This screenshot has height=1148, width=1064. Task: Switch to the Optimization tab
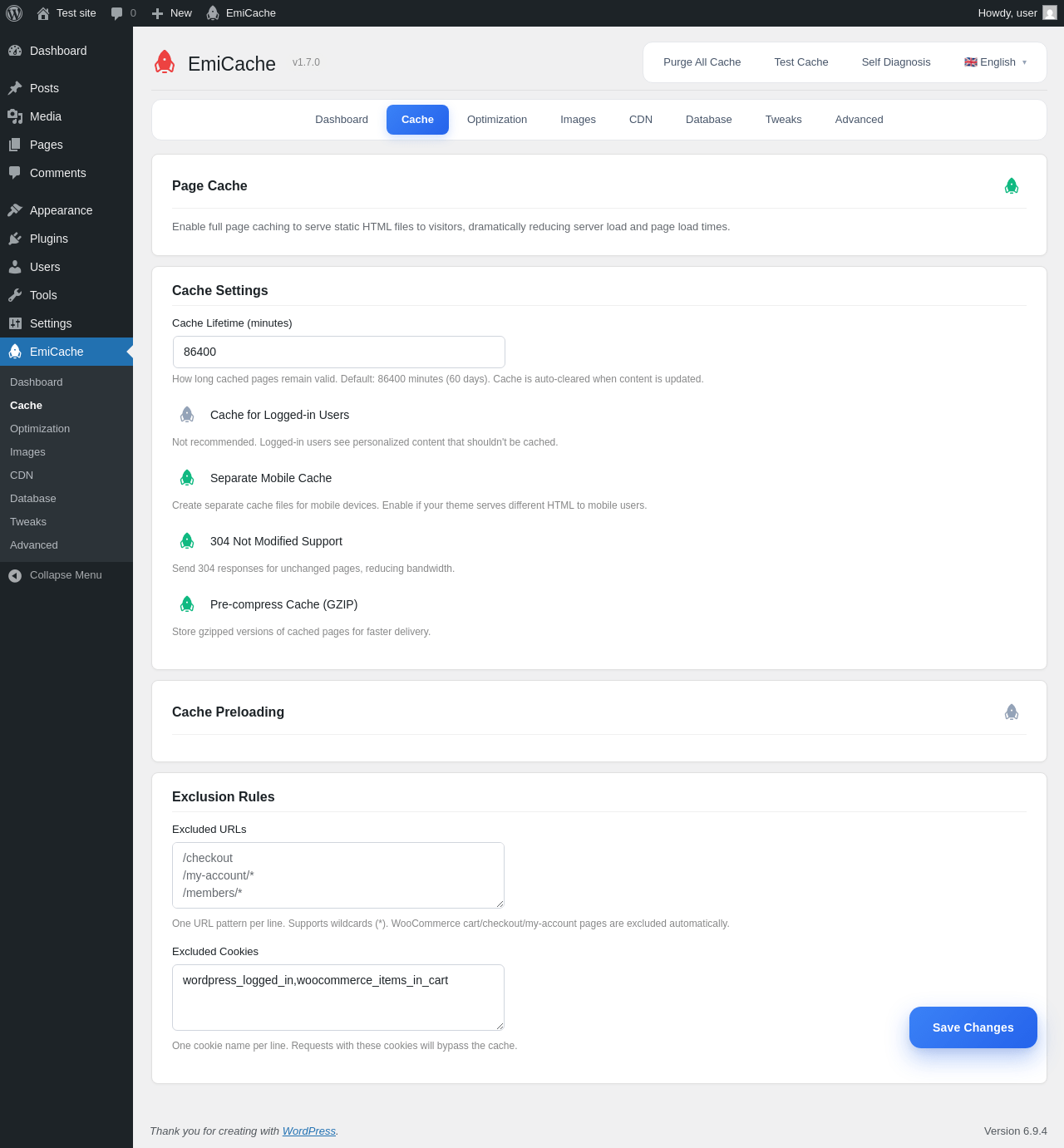(x=497, y=120)
